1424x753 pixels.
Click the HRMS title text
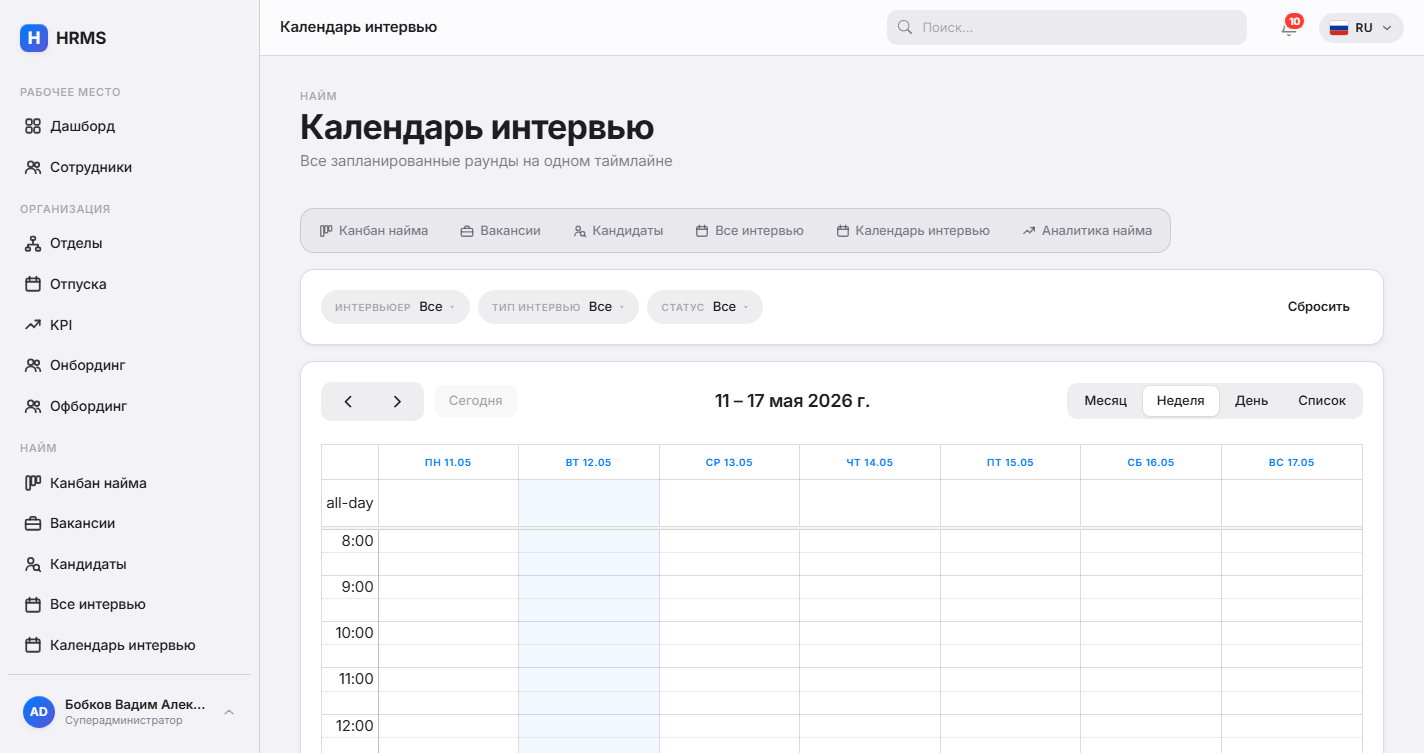(81, 38)
